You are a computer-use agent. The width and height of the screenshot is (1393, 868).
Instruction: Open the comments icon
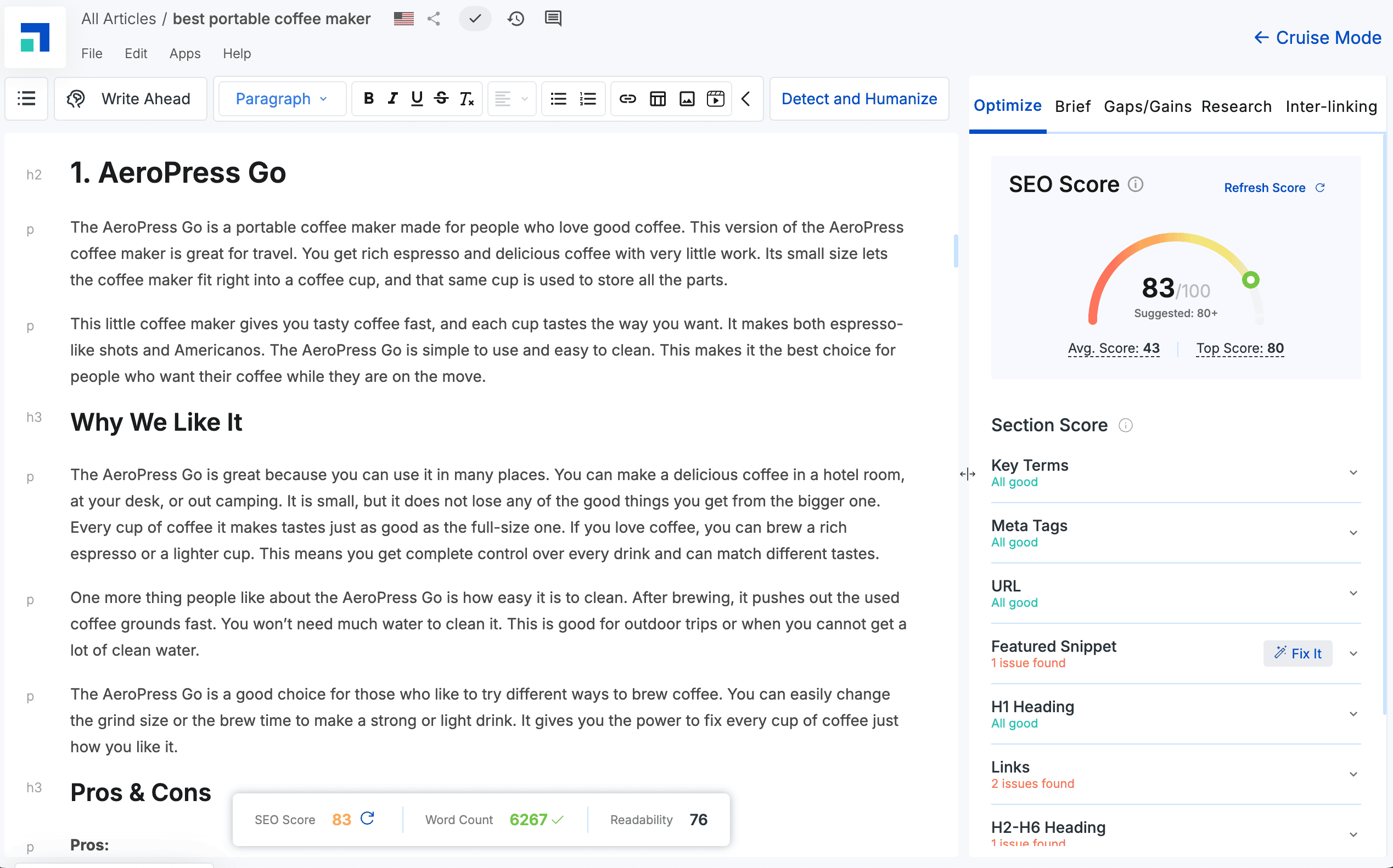tap(553, 19)
